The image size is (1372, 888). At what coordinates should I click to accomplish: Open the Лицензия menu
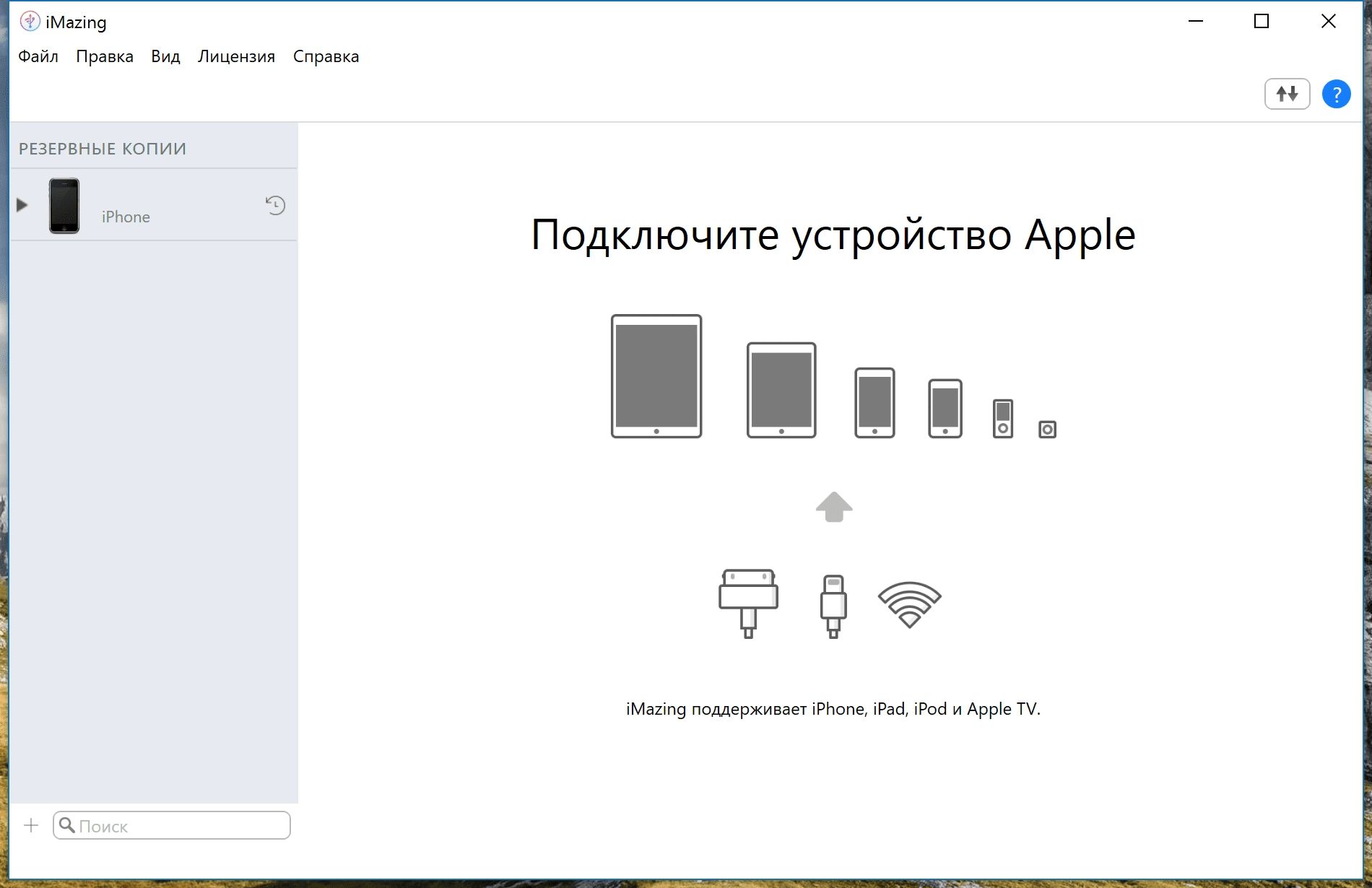tap(236, 56)
